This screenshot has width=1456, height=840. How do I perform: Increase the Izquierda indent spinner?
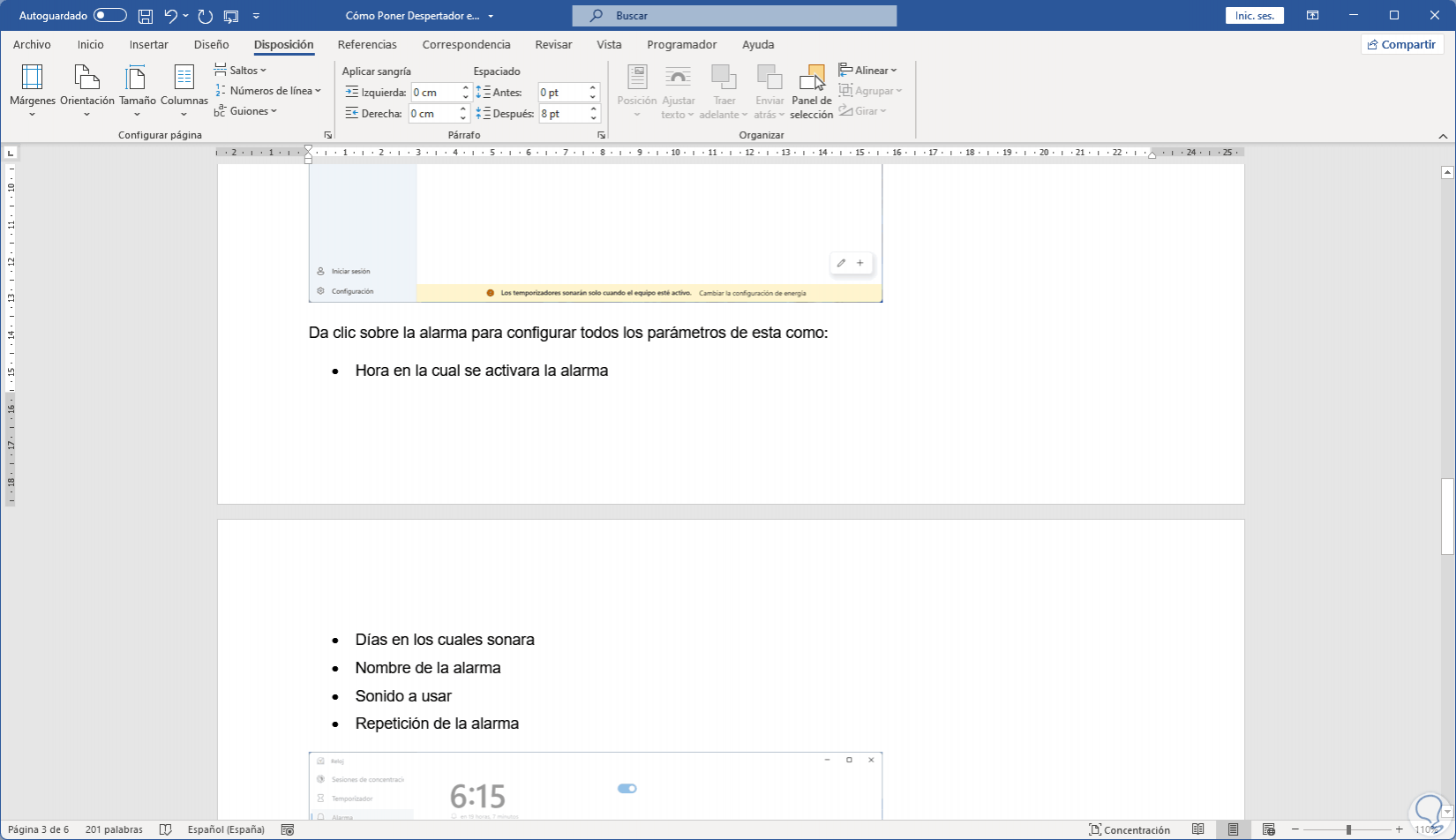point(466,87)
